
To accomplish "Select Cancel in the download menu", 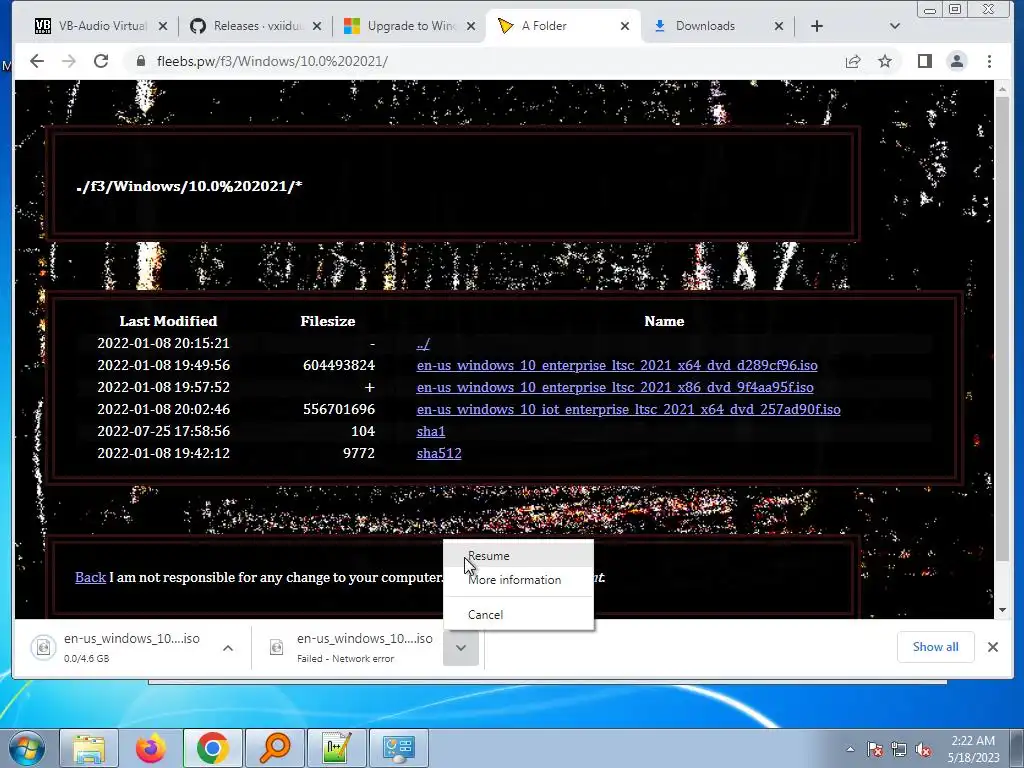I will (519, 615).
